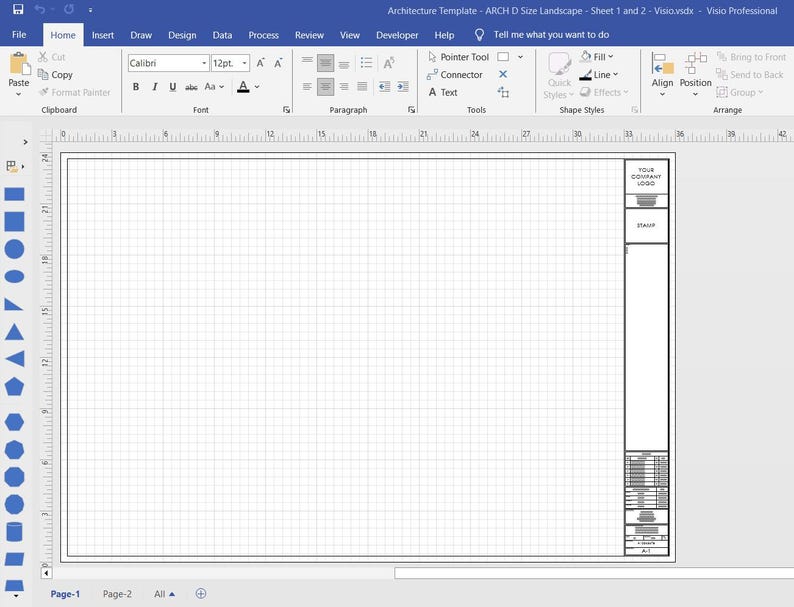Pick the ellipse shape in stencil
Screen dimensions: 794x607
(x=14, y=276)
